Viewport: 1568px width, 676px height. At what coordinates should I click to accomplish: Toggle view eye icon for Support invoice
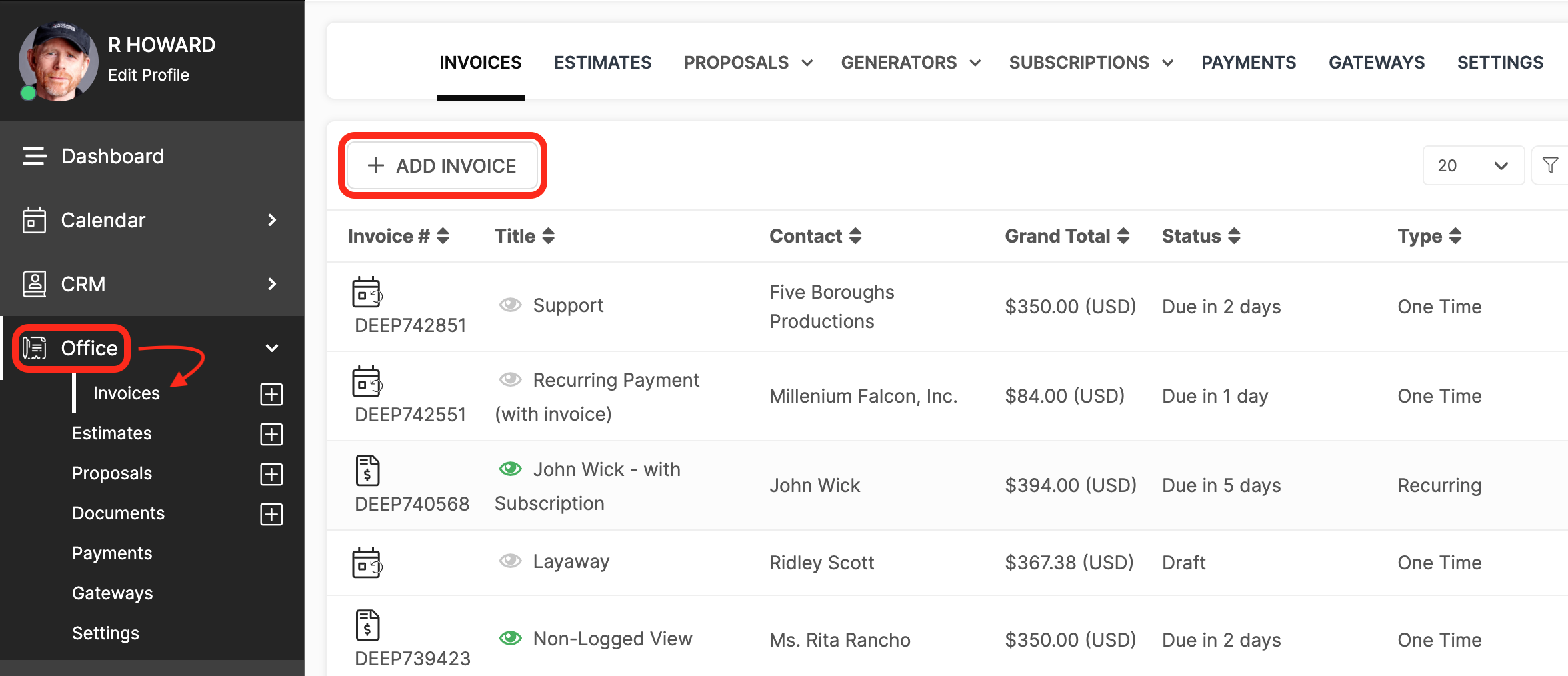click(511, 305)
